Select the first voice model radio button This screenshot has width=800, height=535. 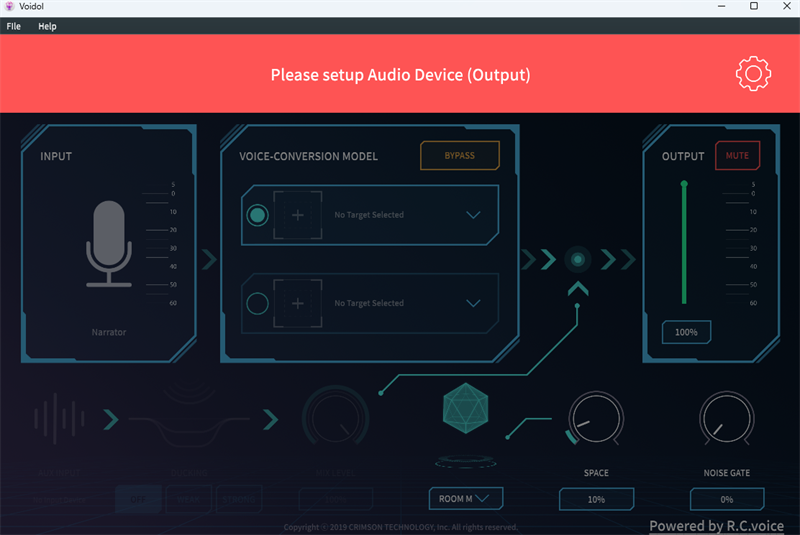click(257, 215)
